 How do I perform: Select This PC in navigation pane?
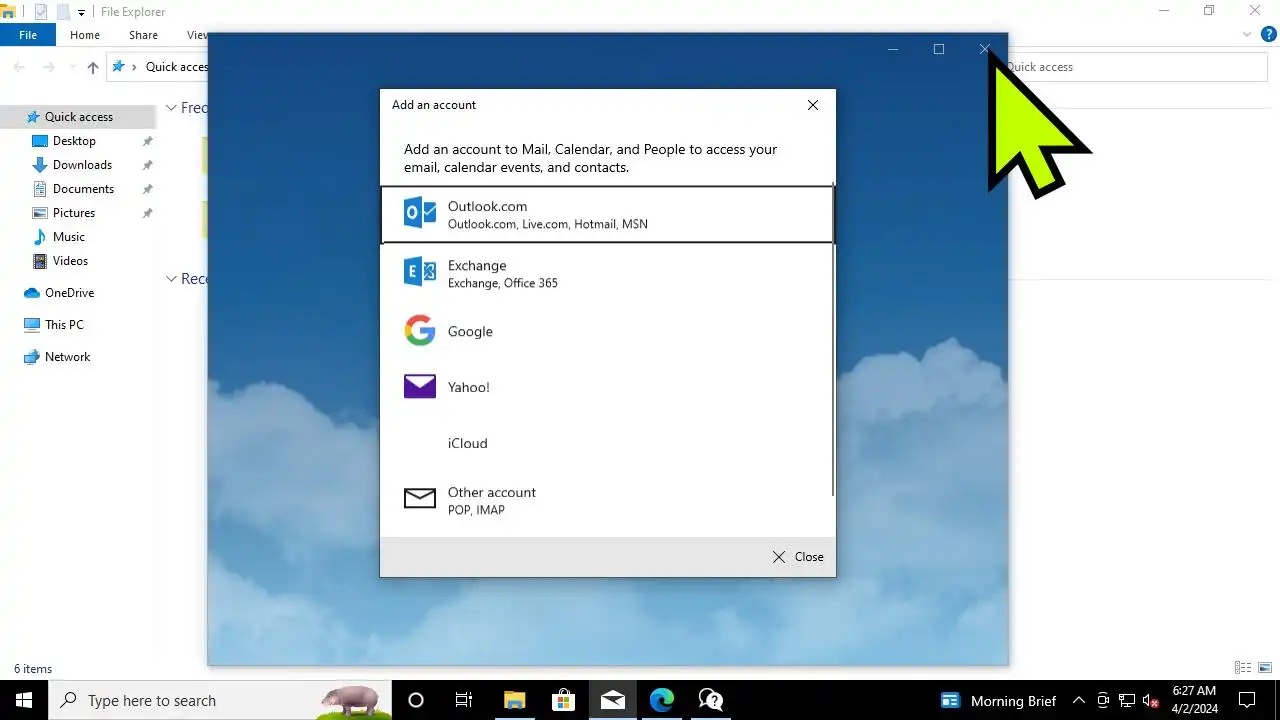pos(64,325)
